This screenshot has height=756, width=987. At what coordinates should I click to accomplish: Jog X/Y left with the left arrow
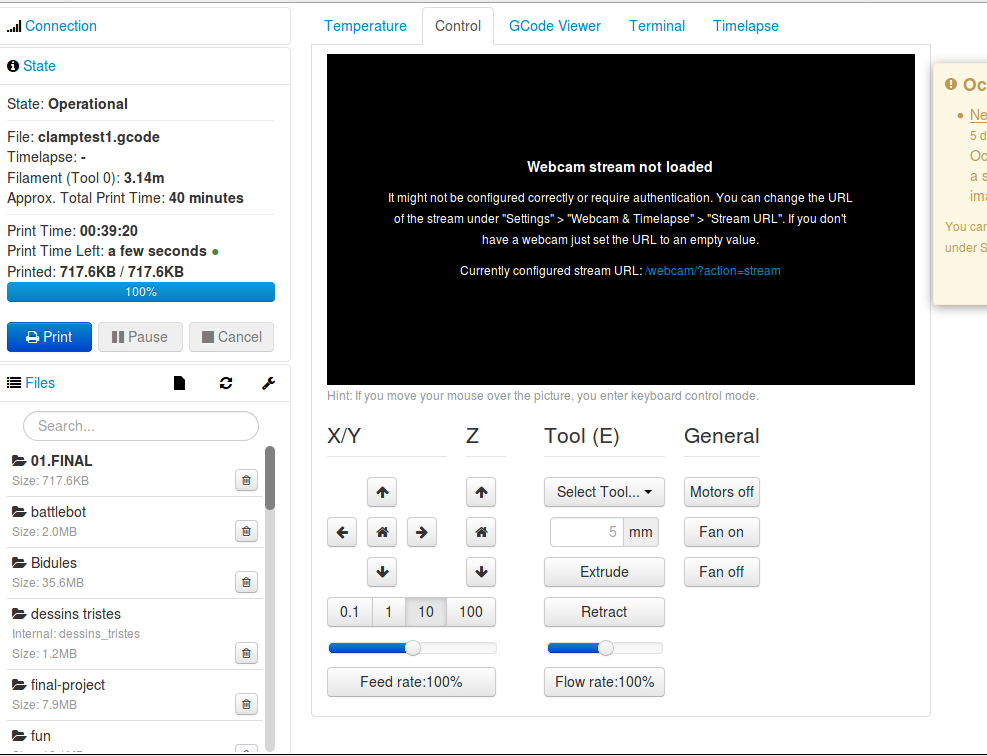point(342,533)
